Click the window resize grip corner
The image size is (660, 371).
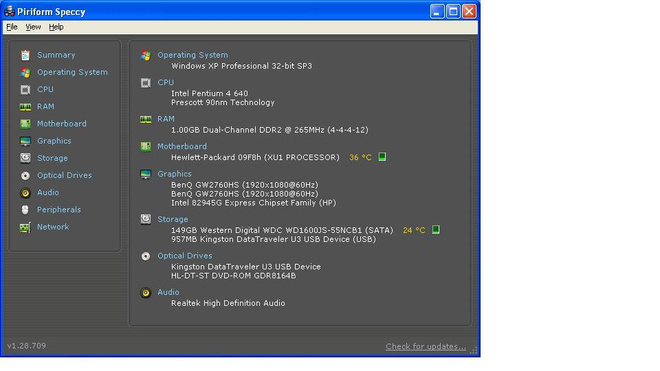pos(474,350)
